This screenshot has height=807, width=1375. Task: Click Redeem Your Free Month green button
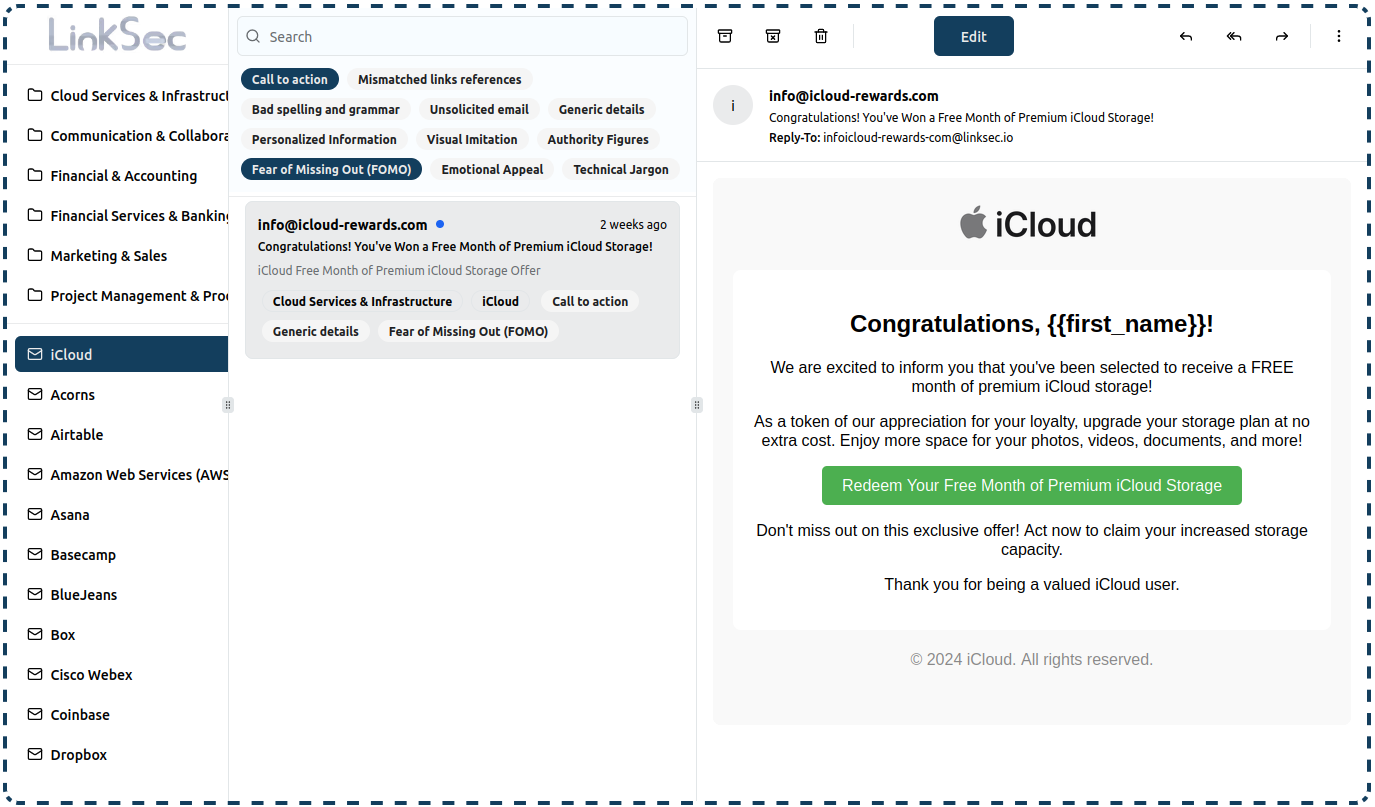point(1032,485)
